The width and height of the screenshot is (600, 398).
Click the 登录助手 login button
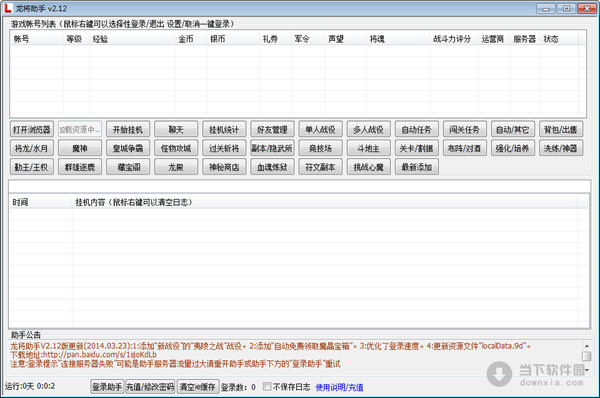[x=107, y=387]
